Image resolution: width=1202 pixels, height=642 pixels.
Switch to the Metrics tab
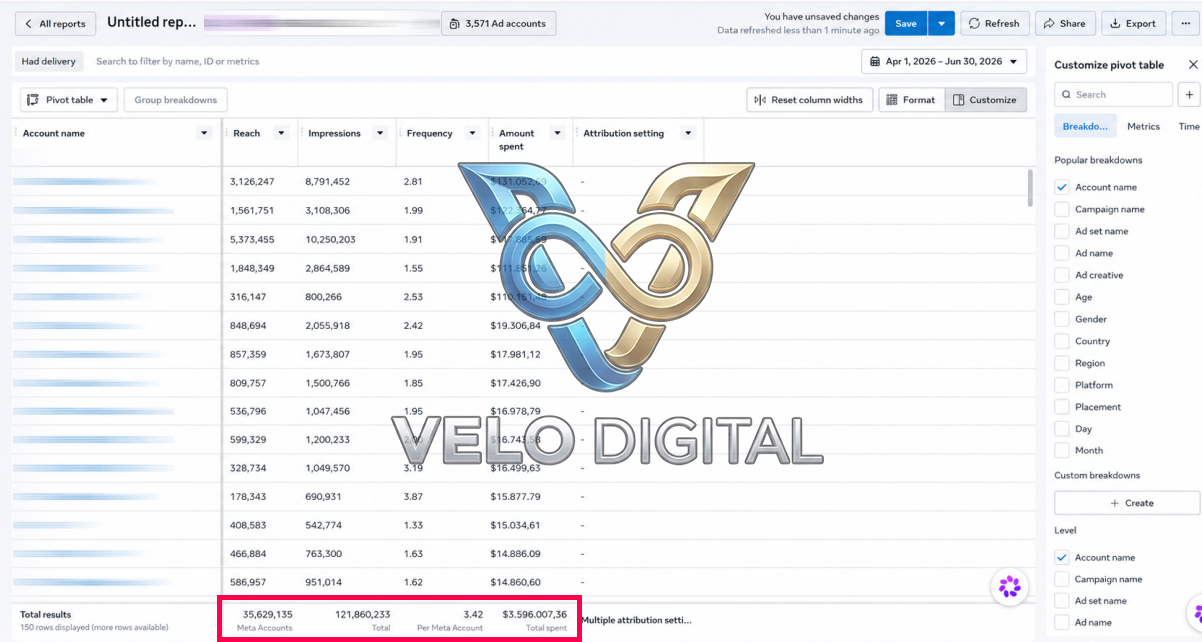tap(1143, 127)
